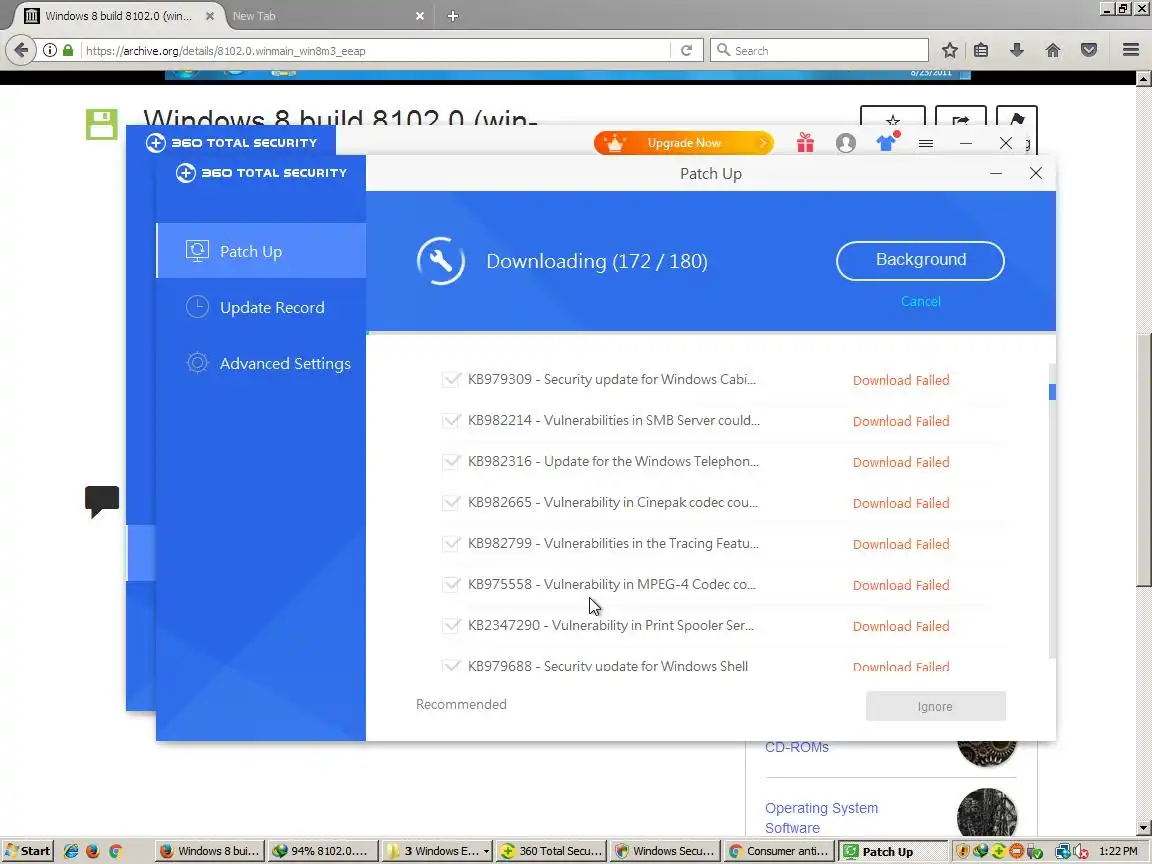1152x864 pixels.
Task: Click the Operating System Software thumbnail
Action: [x=986, y=813]
